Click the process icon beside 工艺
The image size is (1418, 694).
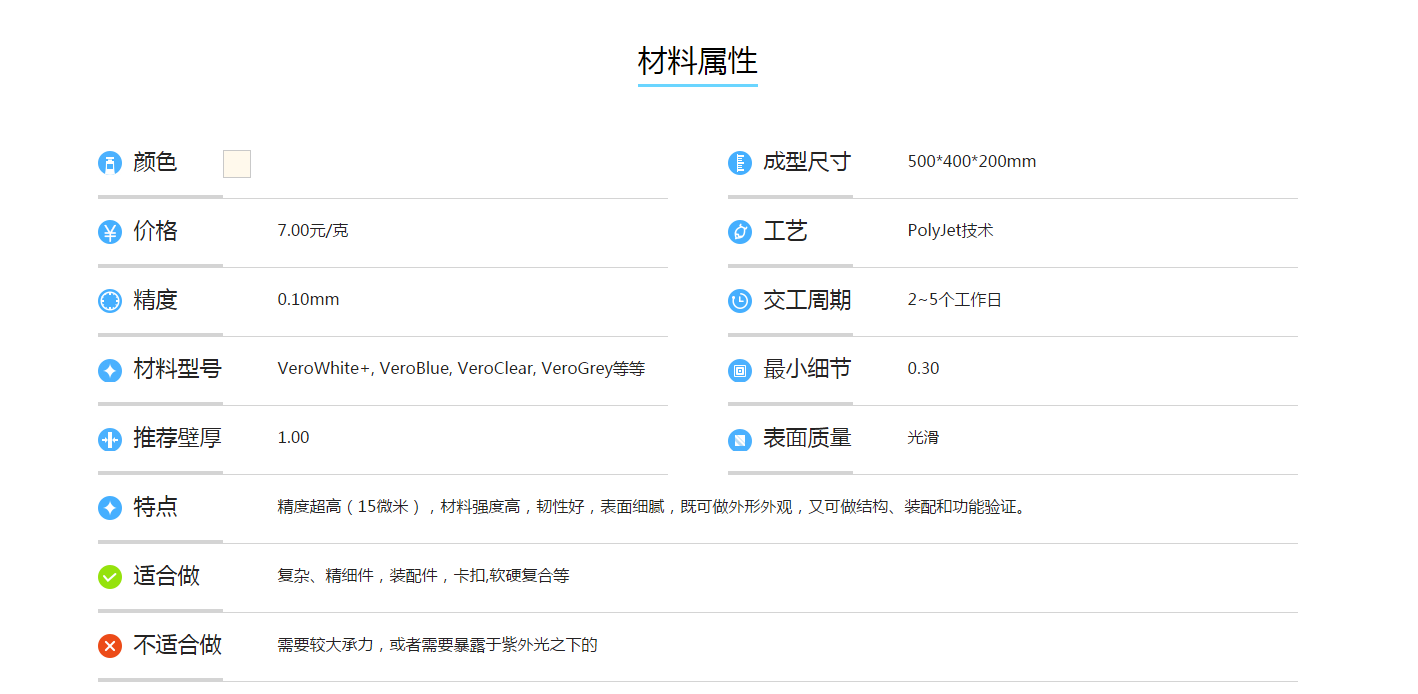[740, 232]
